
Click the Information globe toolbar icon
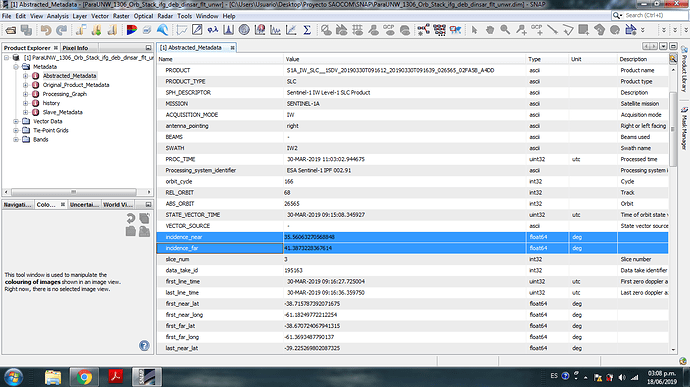coord(244,30)
